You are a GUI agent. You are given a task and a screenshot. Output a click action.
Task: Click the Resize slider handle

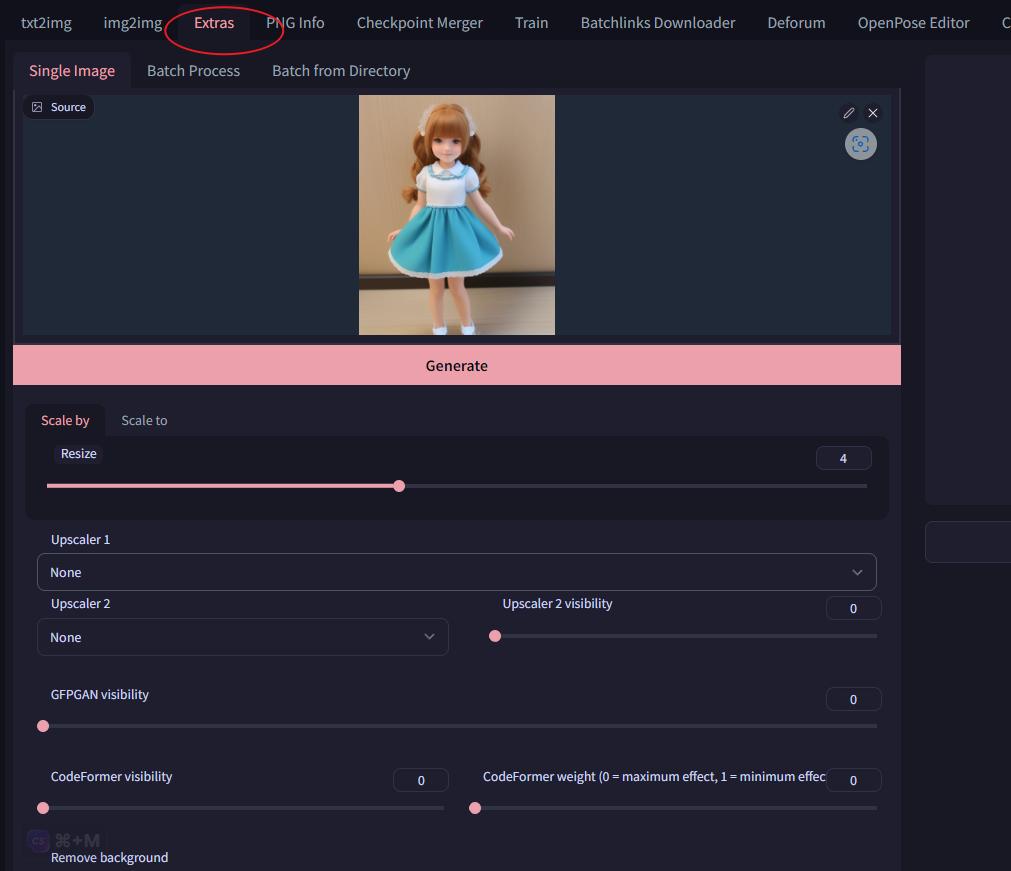[x=399, y=486]
